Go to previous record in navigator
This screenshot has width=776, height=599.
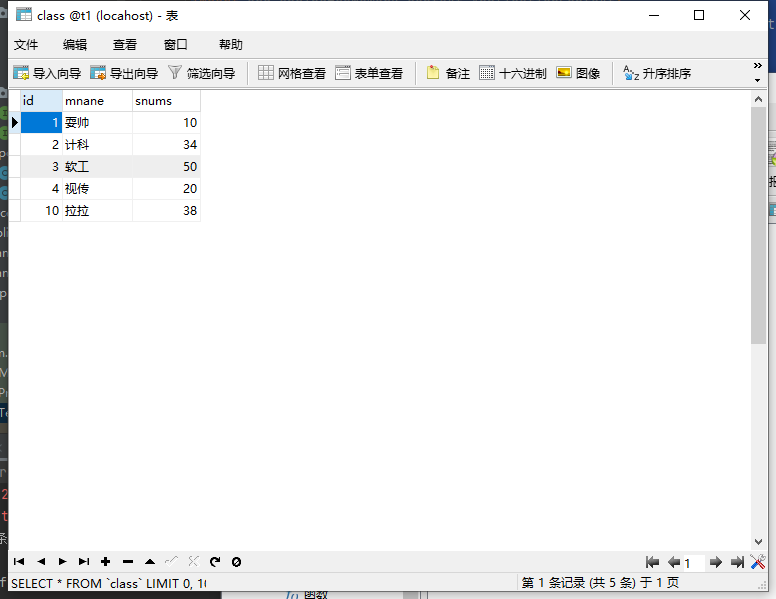tap(41, 561)
